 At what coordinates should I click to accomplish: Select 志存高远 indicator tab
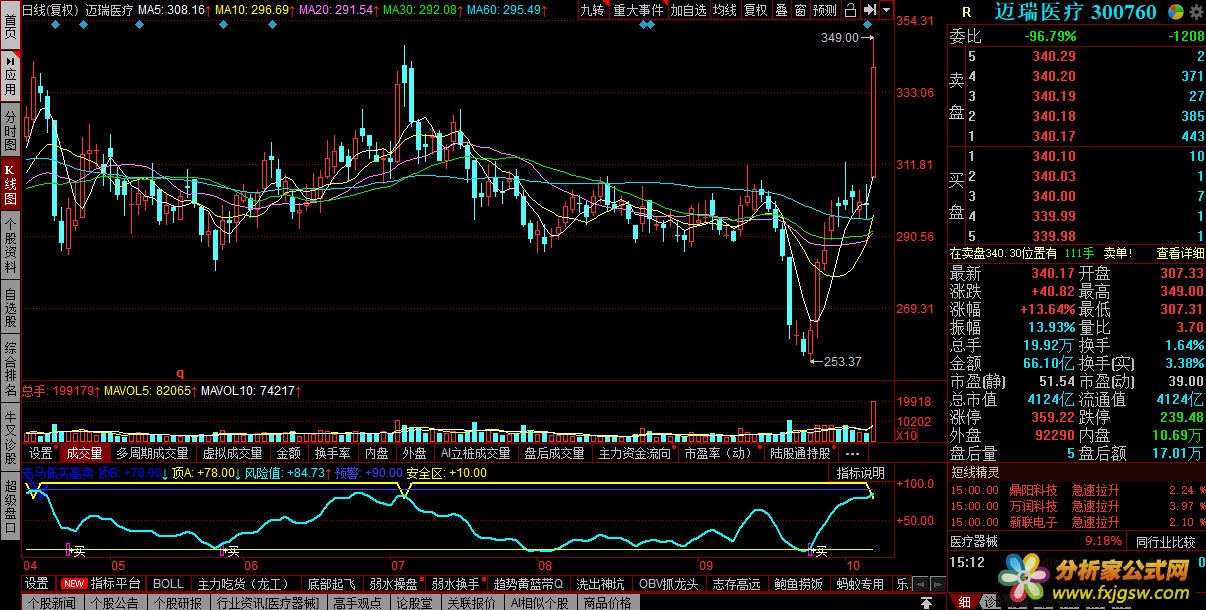(x=736, y=583)
